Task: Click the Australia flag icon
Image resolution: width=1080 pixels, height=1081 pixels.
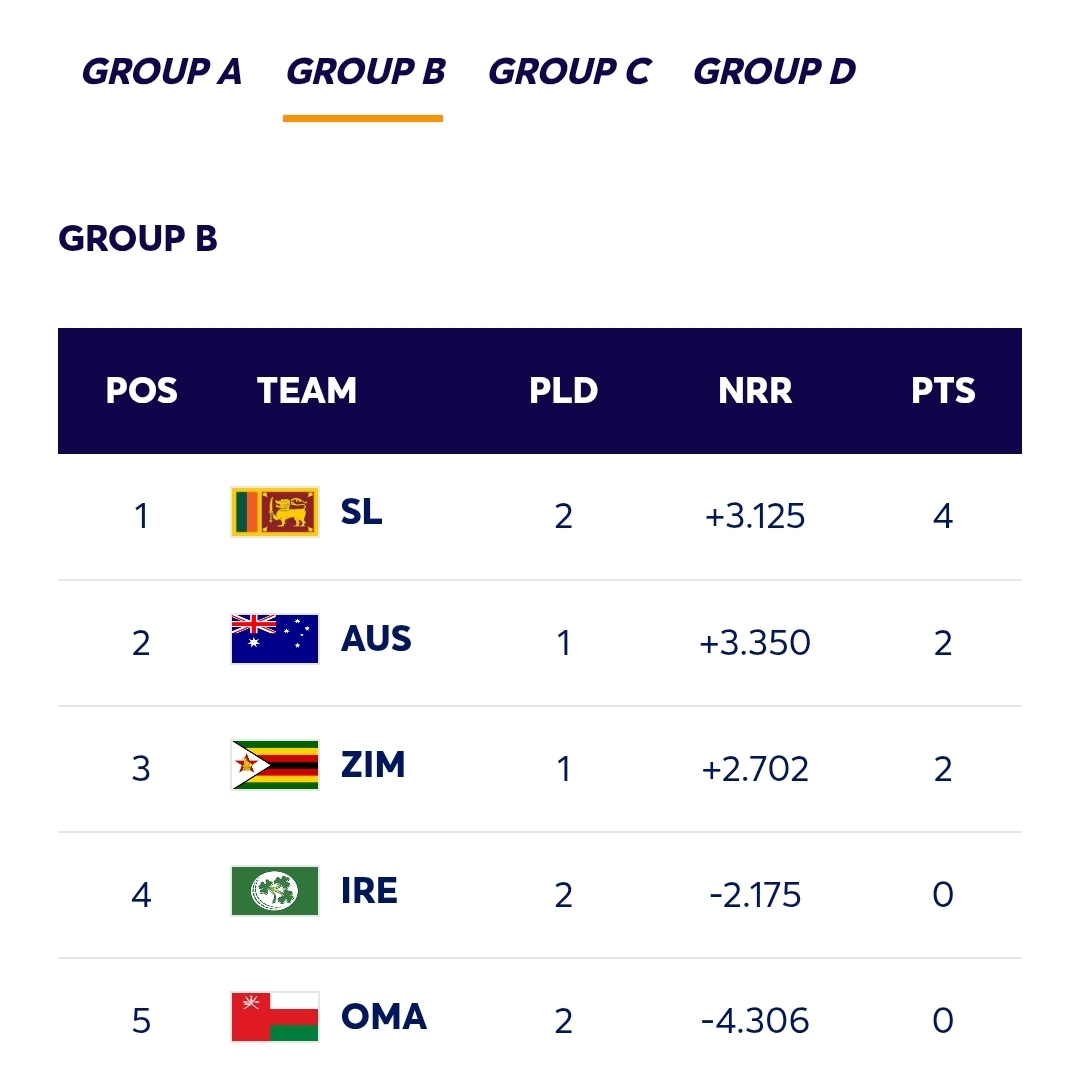Action: coord(275,639)
